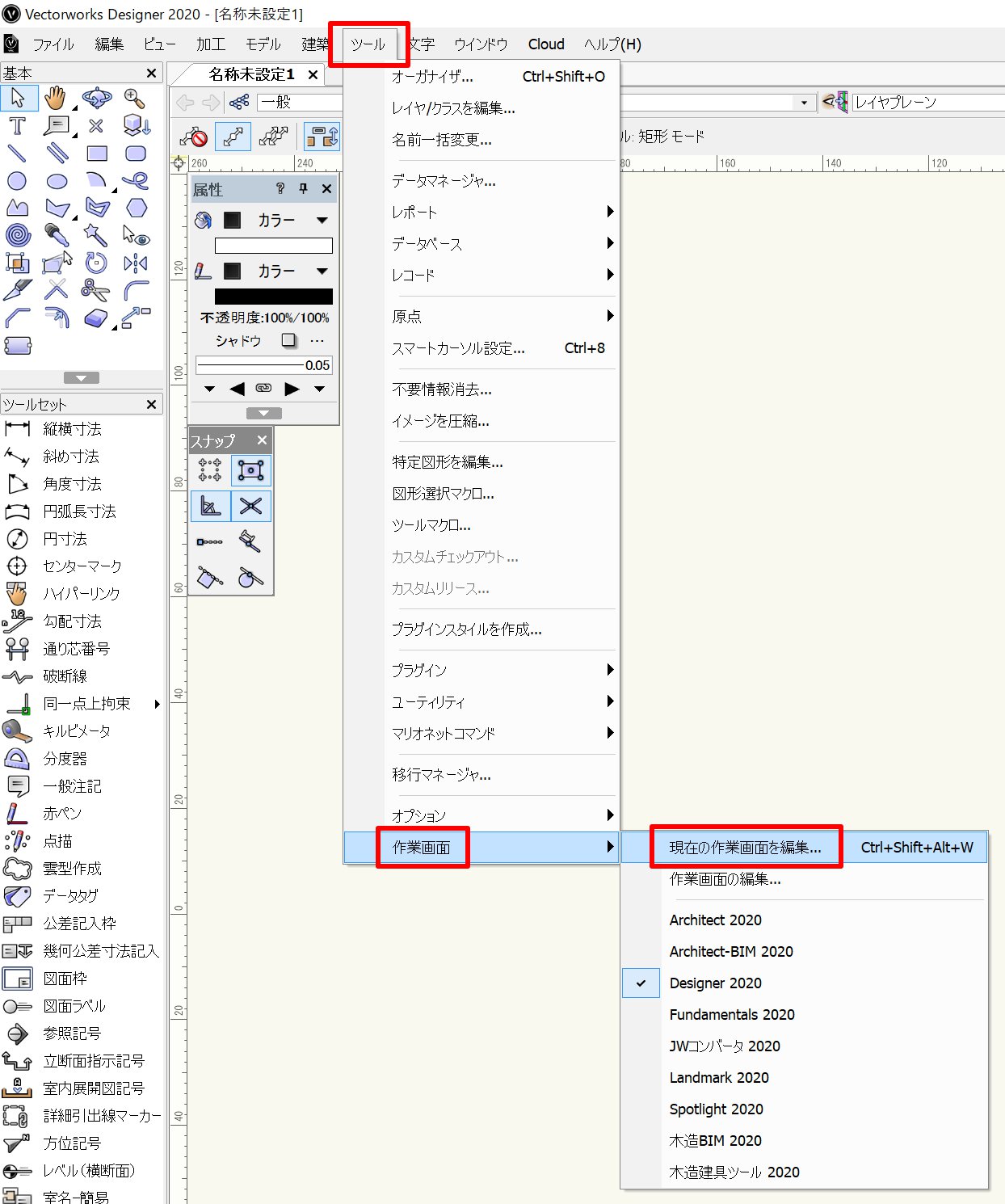Toggle the Shadow (シャドウ) checkbox

pos(288,340)
